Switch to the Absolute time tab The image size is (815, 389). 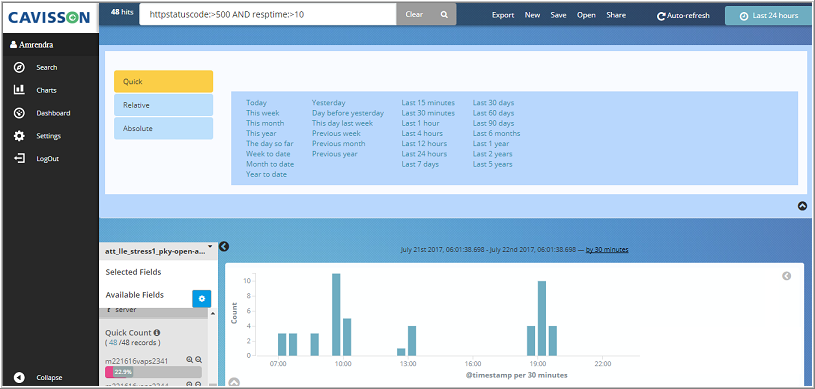pyautogui.click(x=164, y=128)
